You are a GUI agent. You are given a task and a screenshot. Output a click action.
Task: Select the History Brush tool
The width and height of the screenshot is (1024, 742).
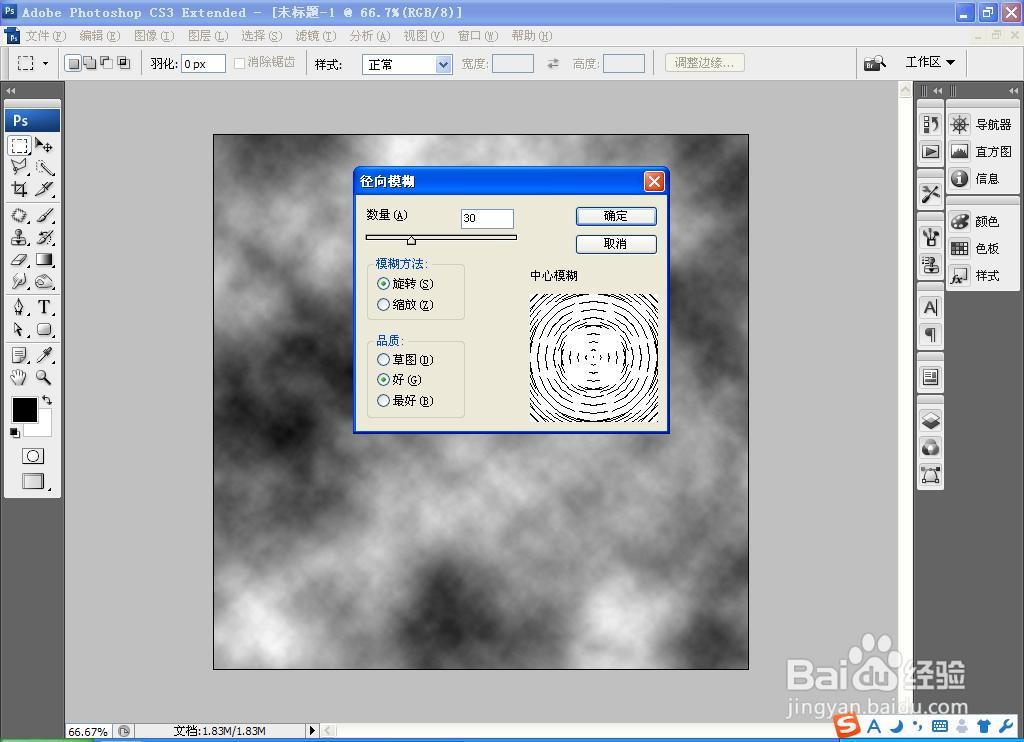click(x=44, y=237)
